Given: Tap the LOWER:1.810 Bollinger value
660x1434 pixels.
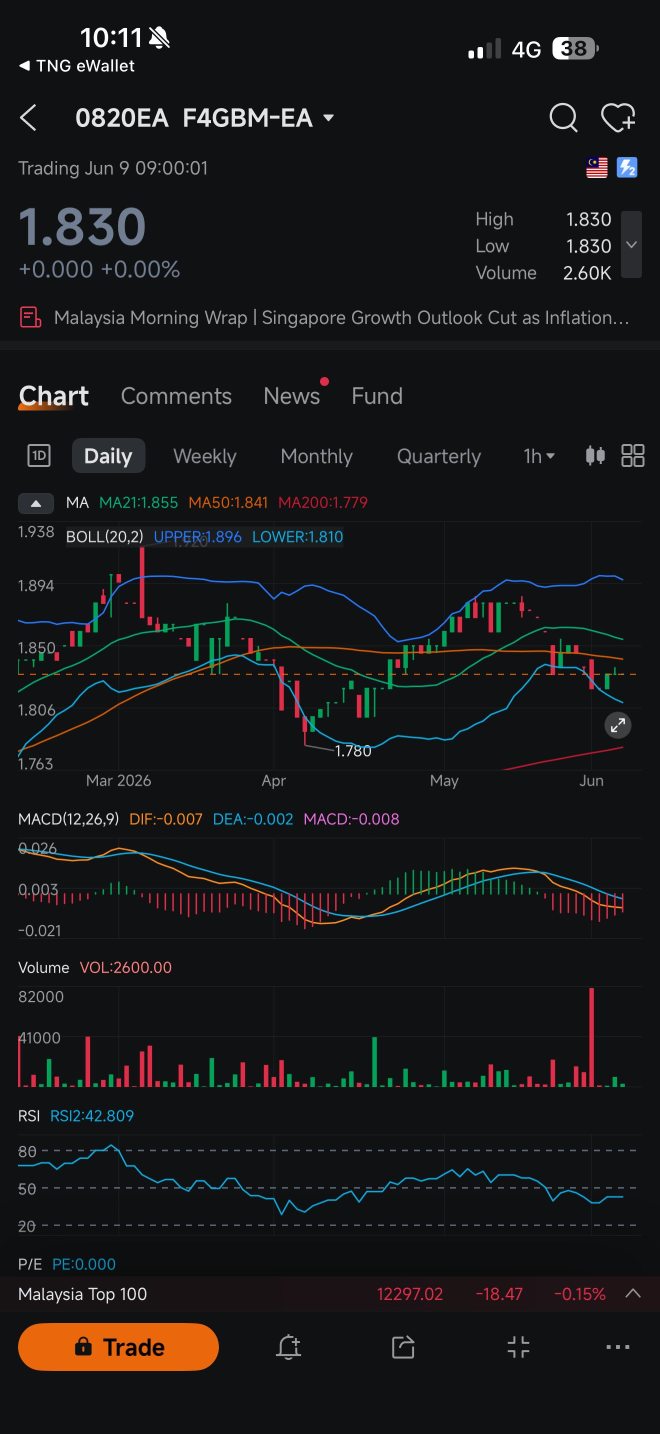Looking at the screenshot, I should click(297, 537).
